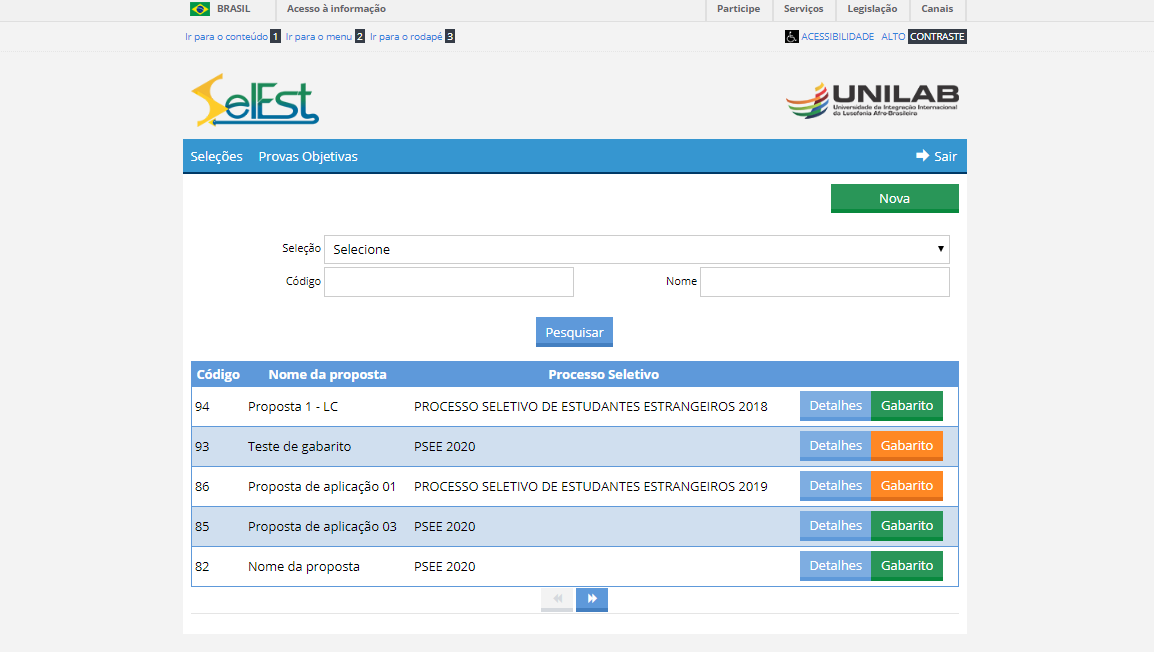Focus the Código input field
The image size is (1154, 652).
pos(449,282)
